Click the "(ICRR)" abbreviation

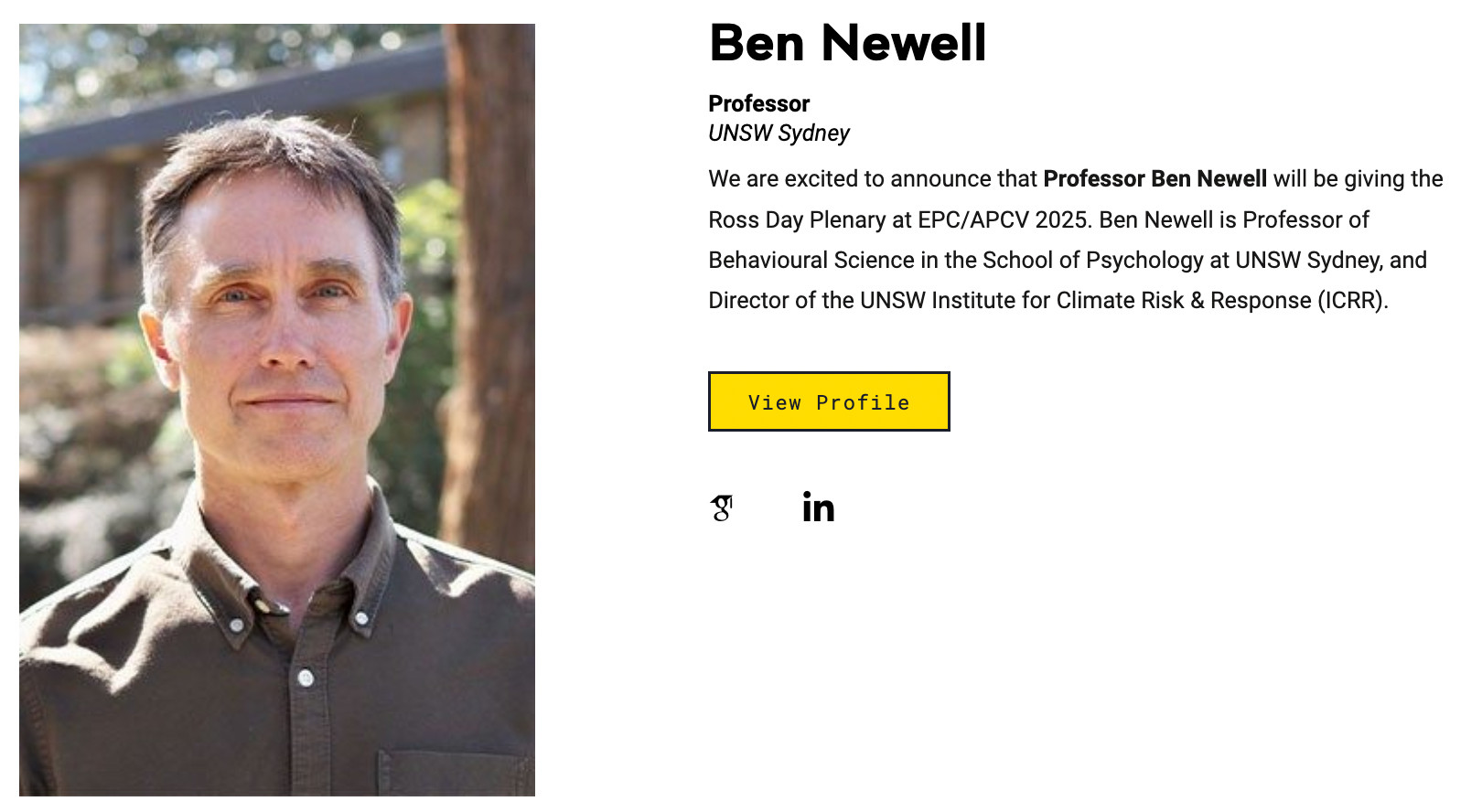pyautogui.click(x=1352, y=301)
